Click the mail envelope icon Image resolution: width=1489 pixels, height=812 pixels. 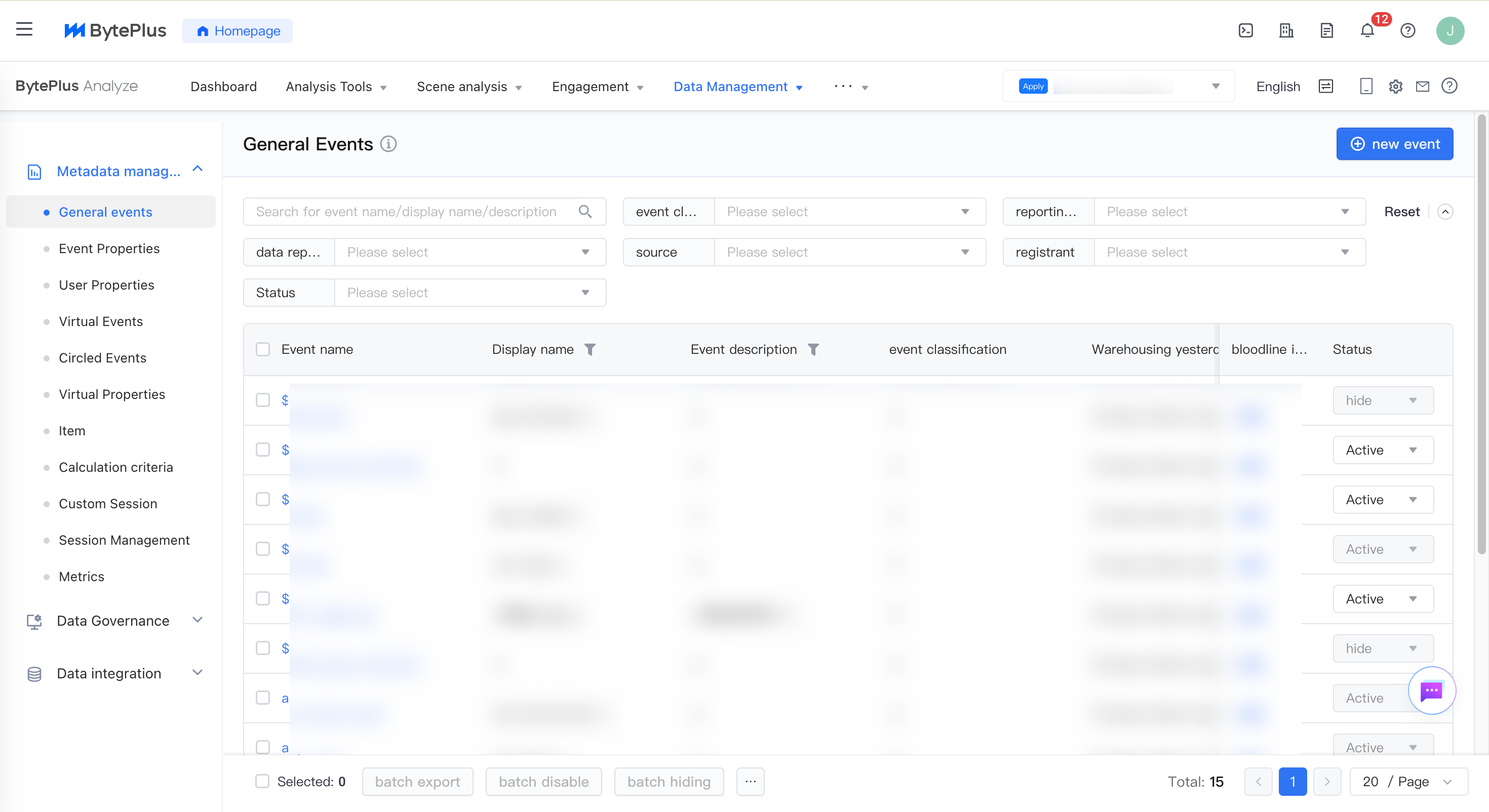[x=1423, y=87]
